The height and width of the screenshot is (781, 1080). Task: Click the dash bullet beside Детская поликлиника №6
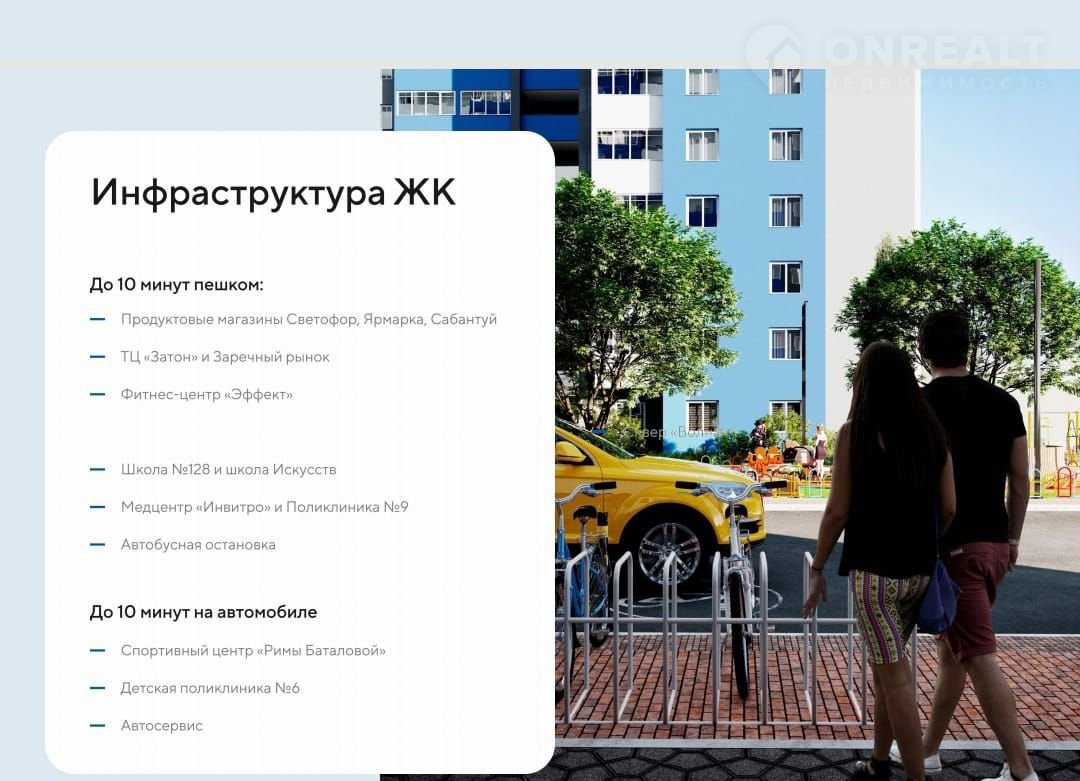coord(98,688)
